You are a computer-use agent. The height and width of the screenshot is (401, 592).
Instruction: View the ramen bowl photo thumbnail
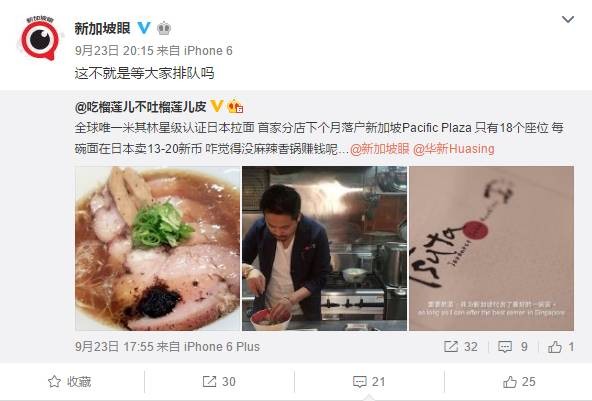coord(157,248)
